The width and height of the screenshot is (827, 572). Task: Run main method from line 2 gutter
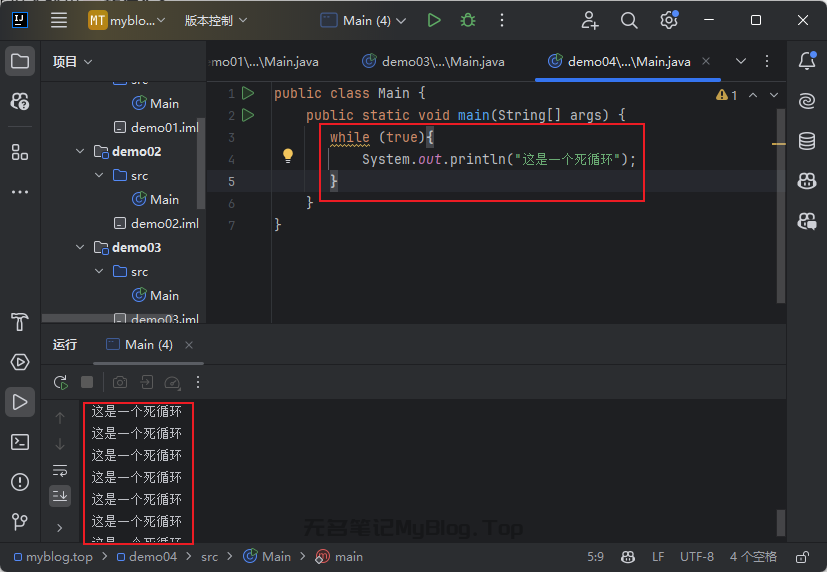(x=248, y=115)
